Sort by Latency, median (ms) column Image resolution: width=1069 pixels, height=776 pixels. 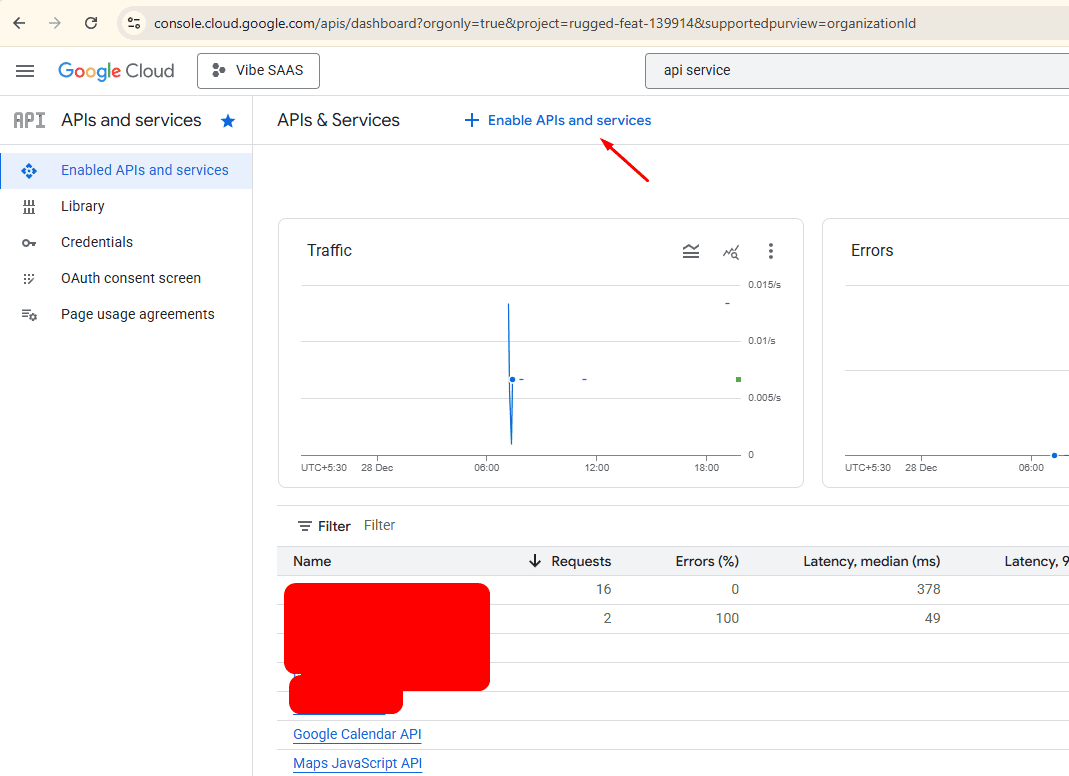[871, 561]
